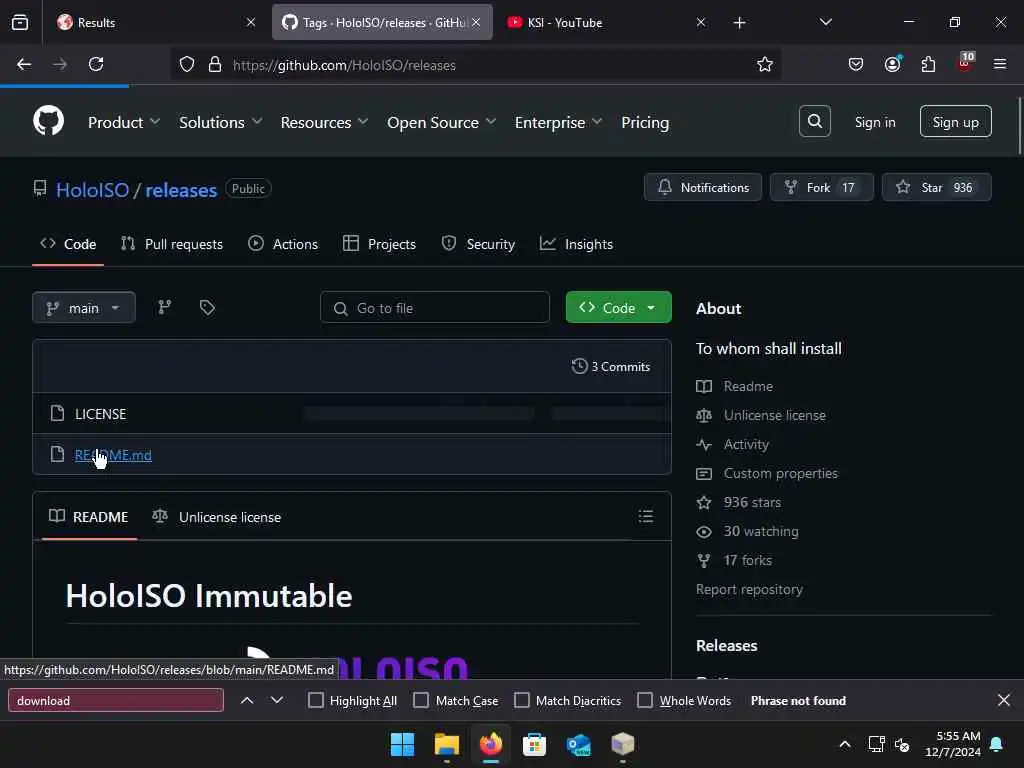Open Firefox hamburger application menu

(1000, 65)
